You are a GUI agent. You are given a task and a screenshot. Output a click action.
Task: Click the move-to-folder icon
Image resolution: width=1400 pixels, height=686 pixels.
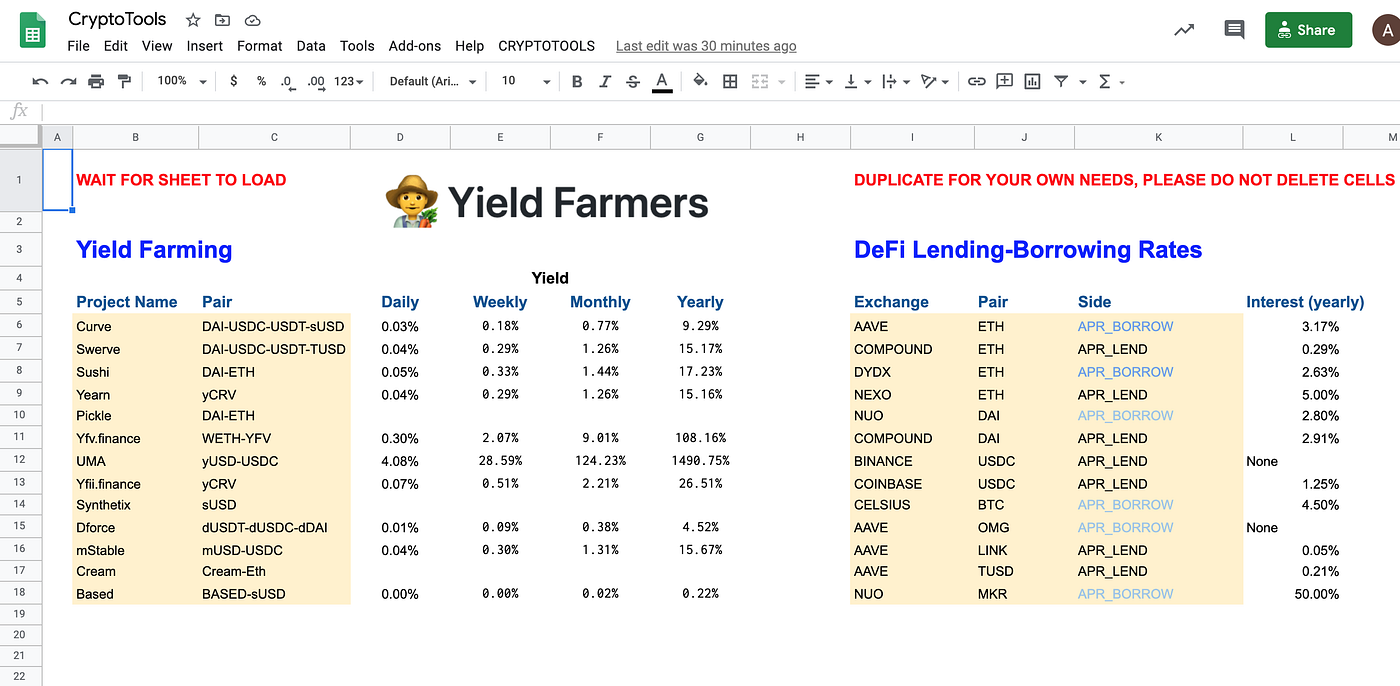click(222, 20)
